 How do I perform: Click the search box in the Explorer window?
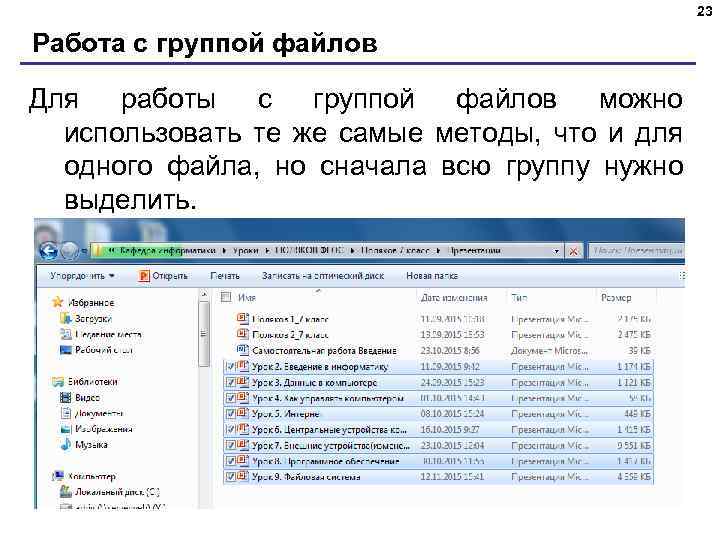point(636,251)
